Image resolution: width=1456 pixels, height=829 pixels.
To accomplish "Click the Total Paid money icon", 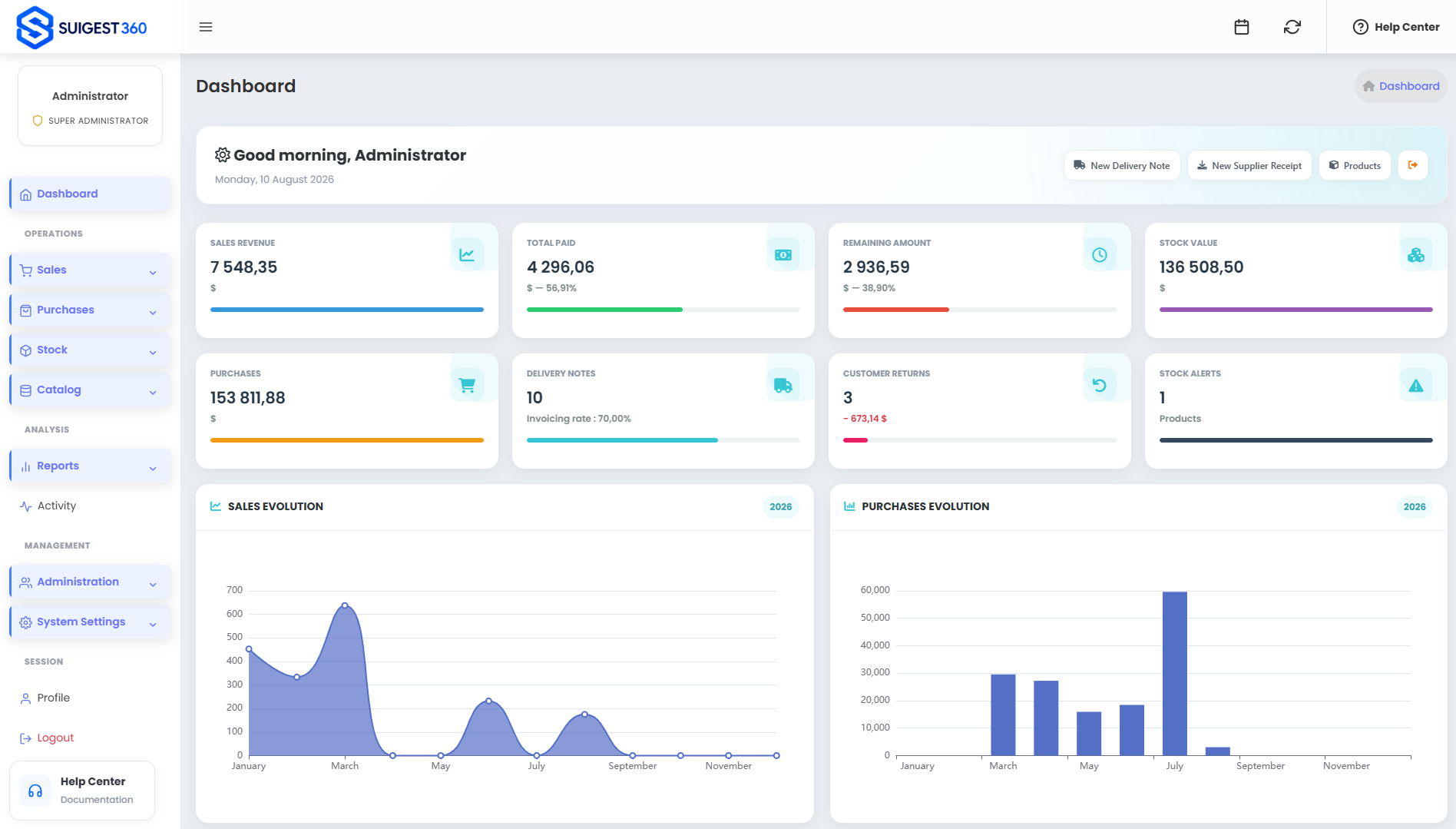I will click(783, 254).
